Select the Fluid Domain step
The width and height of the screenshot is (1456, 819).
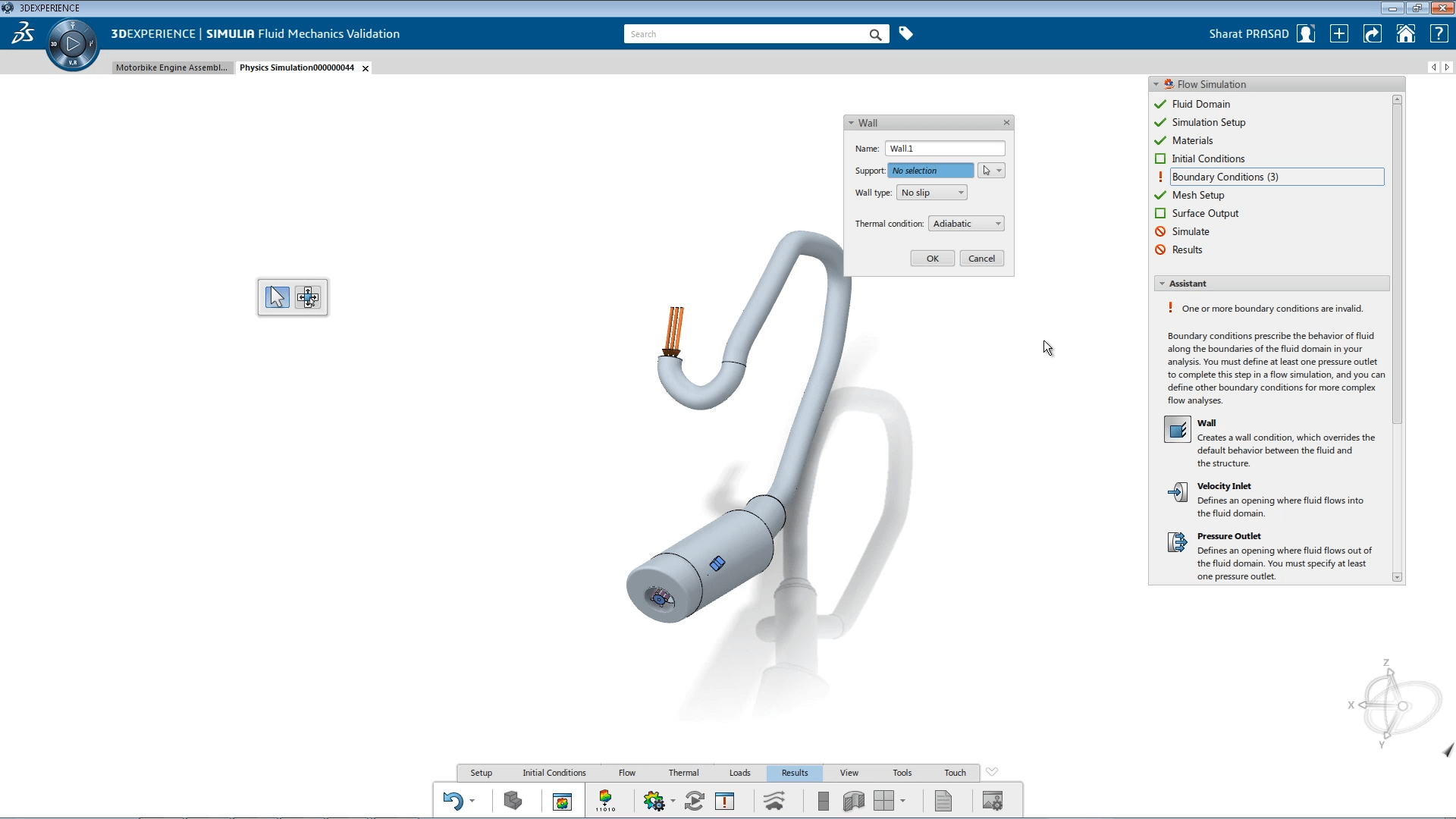[x=1201, y=104]
